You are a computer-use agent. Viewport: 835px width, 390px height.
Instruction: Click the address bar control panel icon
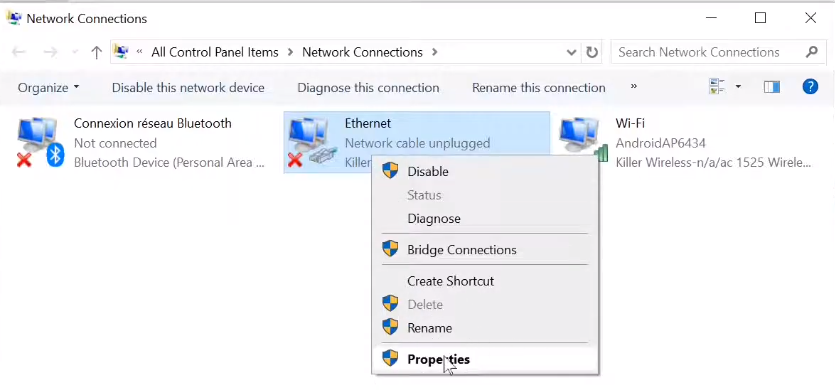(x=121, y=52)
